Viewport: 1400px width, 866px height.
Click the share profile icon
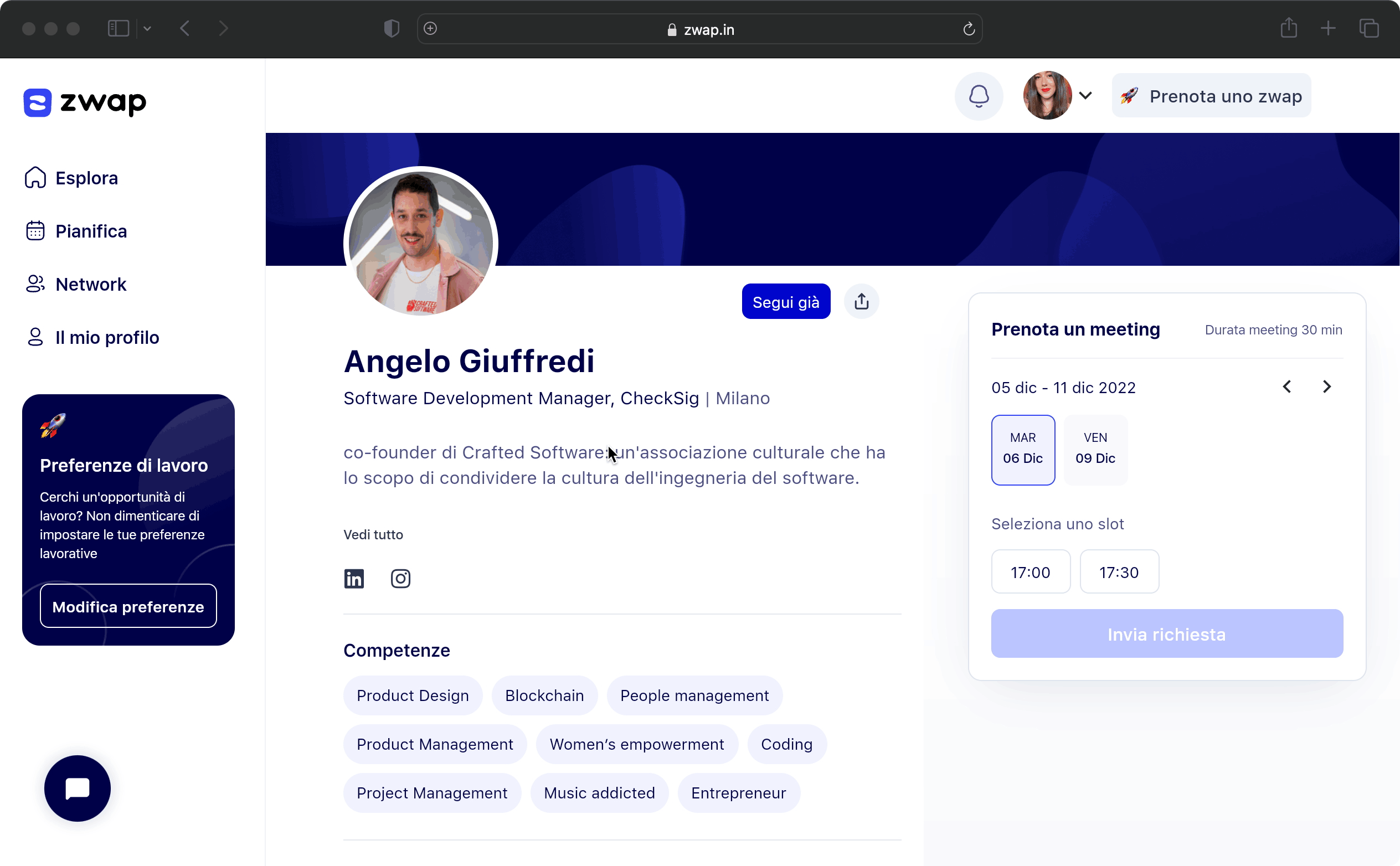[x=861, y=302]
